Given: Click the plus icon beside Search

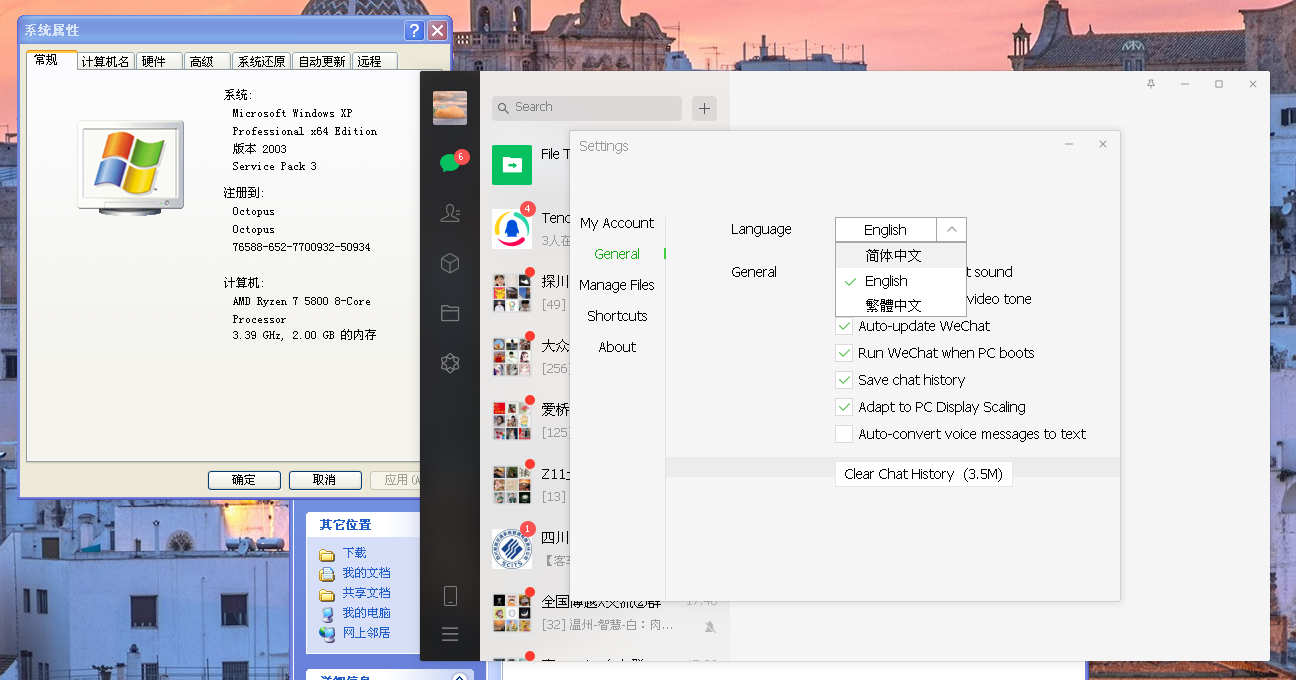Looking at the screenshot, I should coord(705,108).
